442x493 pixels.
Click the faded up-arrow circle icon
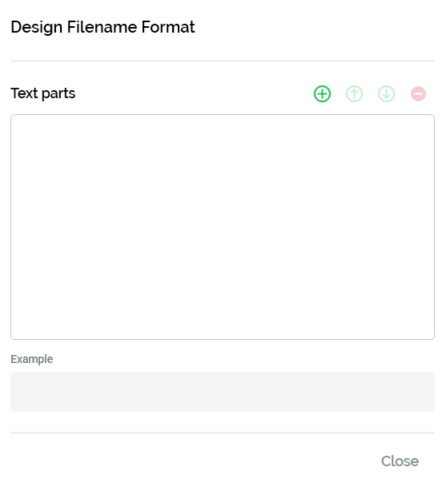click(354, 94)
